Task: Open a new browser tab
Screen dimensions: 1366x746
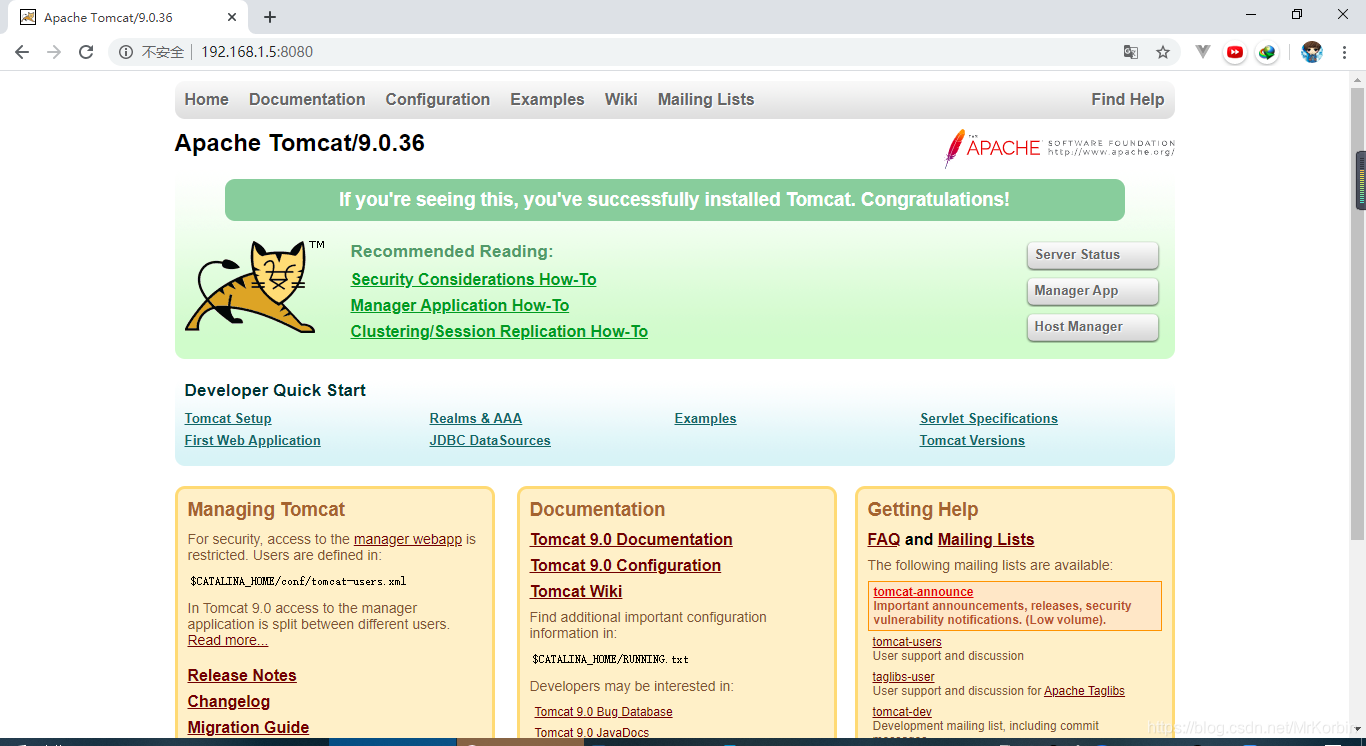Action: click(x=270, y=17)
